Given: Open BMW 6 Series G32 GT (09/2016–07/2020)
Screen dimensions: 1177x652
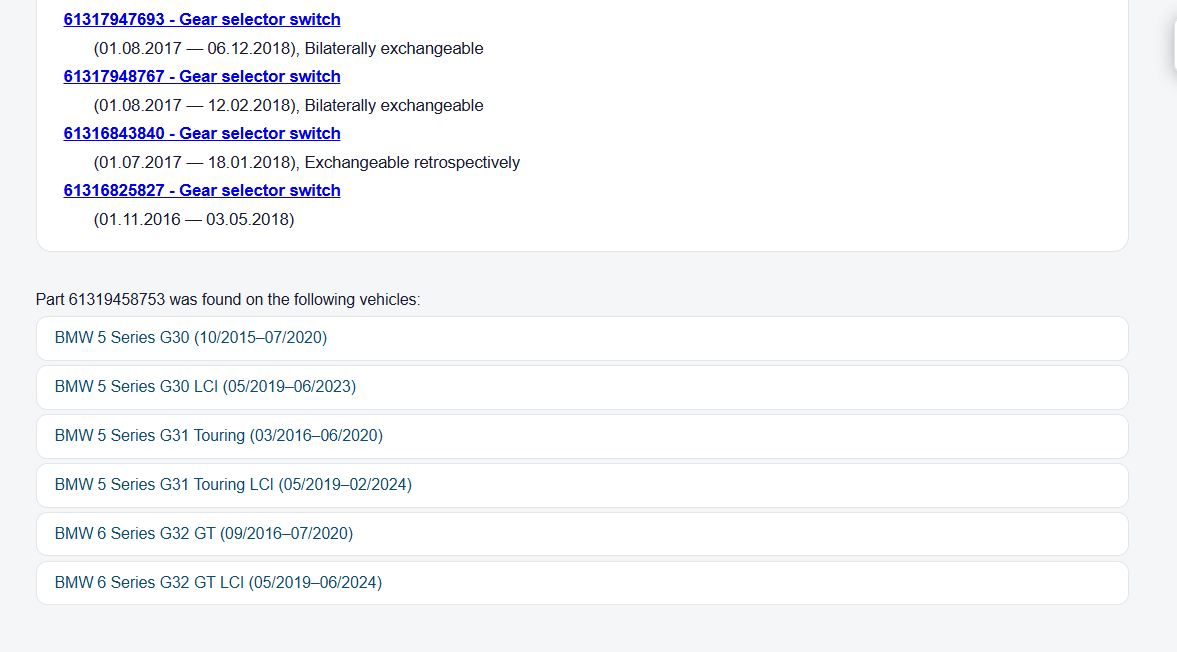Looking at the screenshot, I should tap(582, 534).
